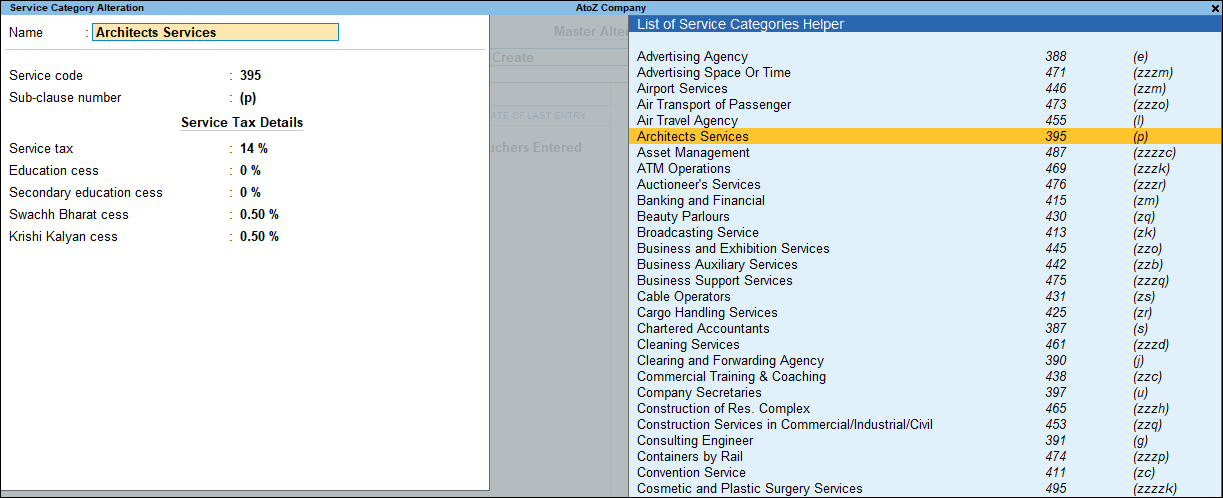The width and height of the screenshot is (1223, 498).
Task: Click the Service Tax Details heading
Action: tap(242, 123)
